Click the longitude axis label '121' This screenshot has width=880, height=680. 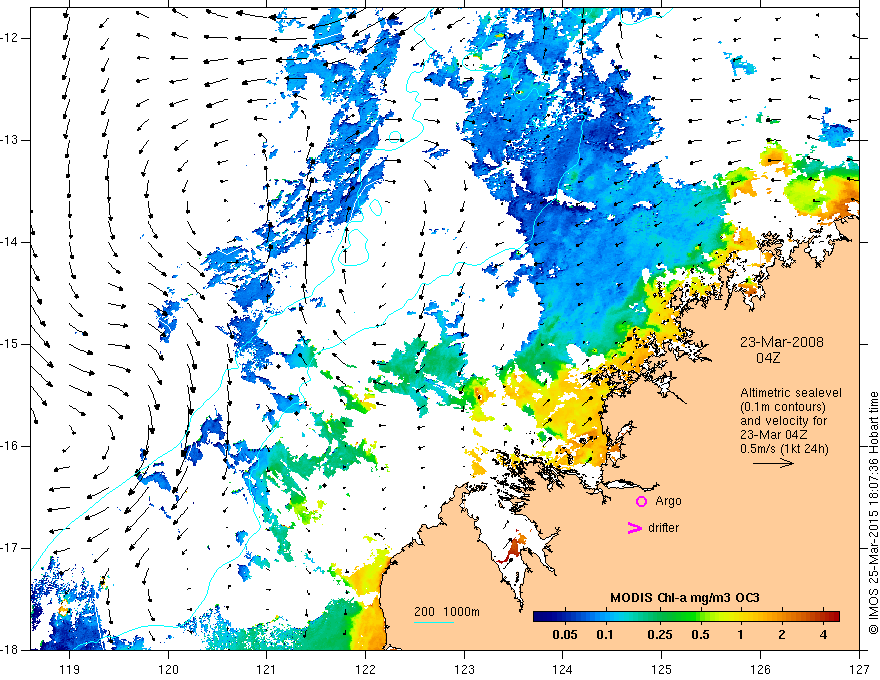pos(267,669)
